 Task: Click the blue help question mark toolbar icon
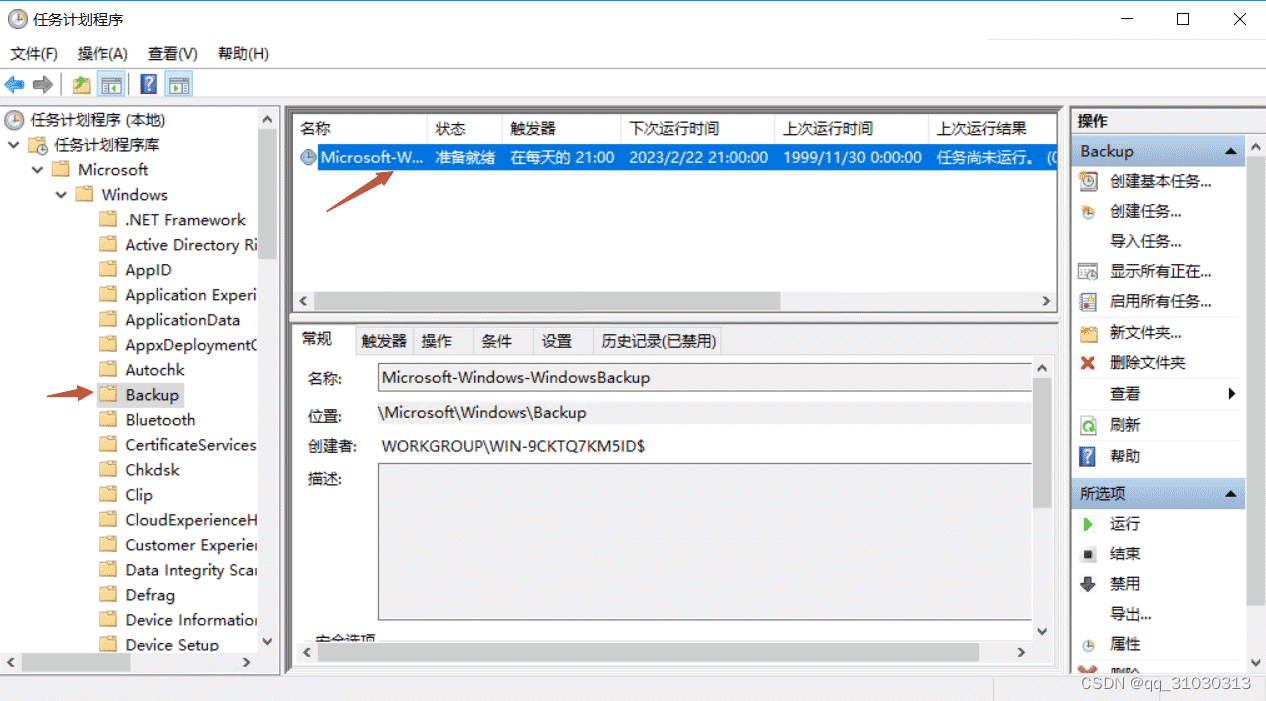pyautogui.click(x=148, y=85)
